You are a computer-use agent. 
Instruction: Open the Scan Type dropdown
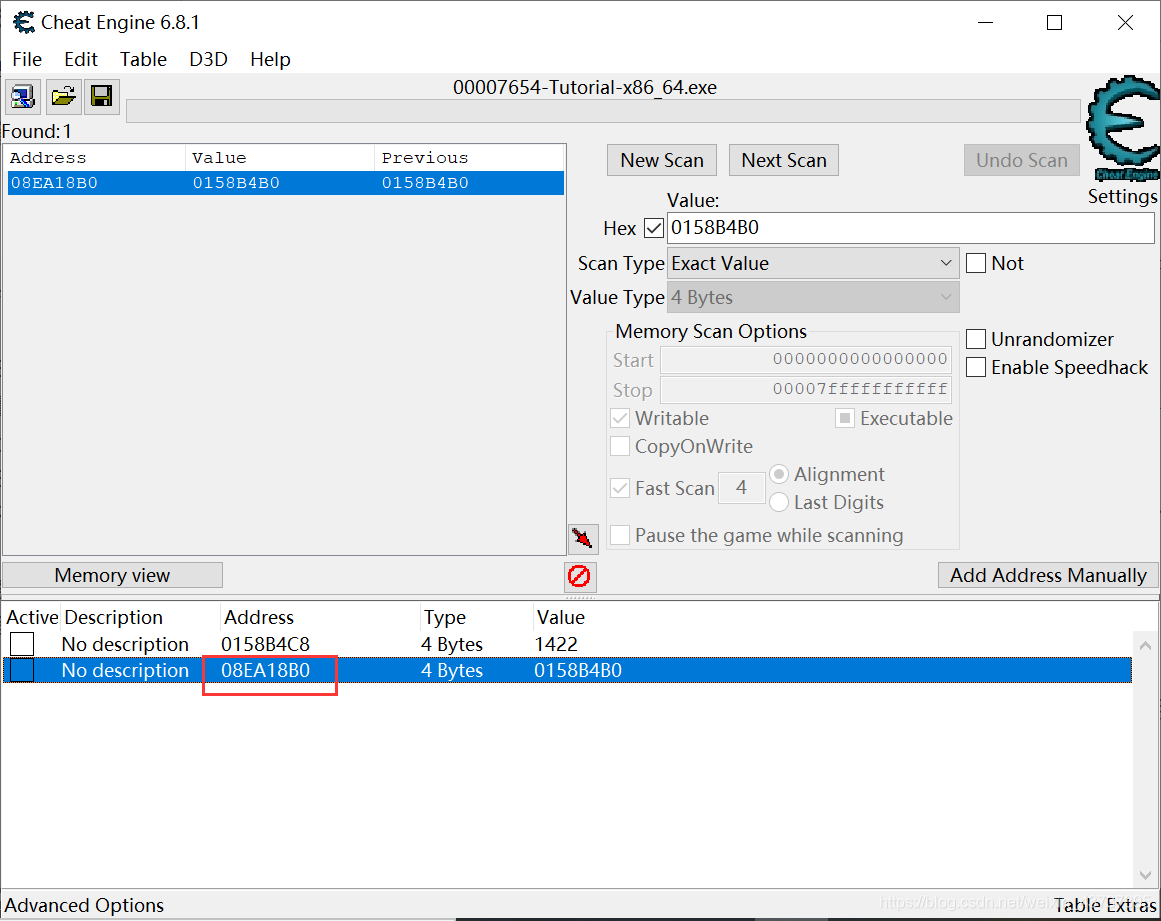coord(813,264)
